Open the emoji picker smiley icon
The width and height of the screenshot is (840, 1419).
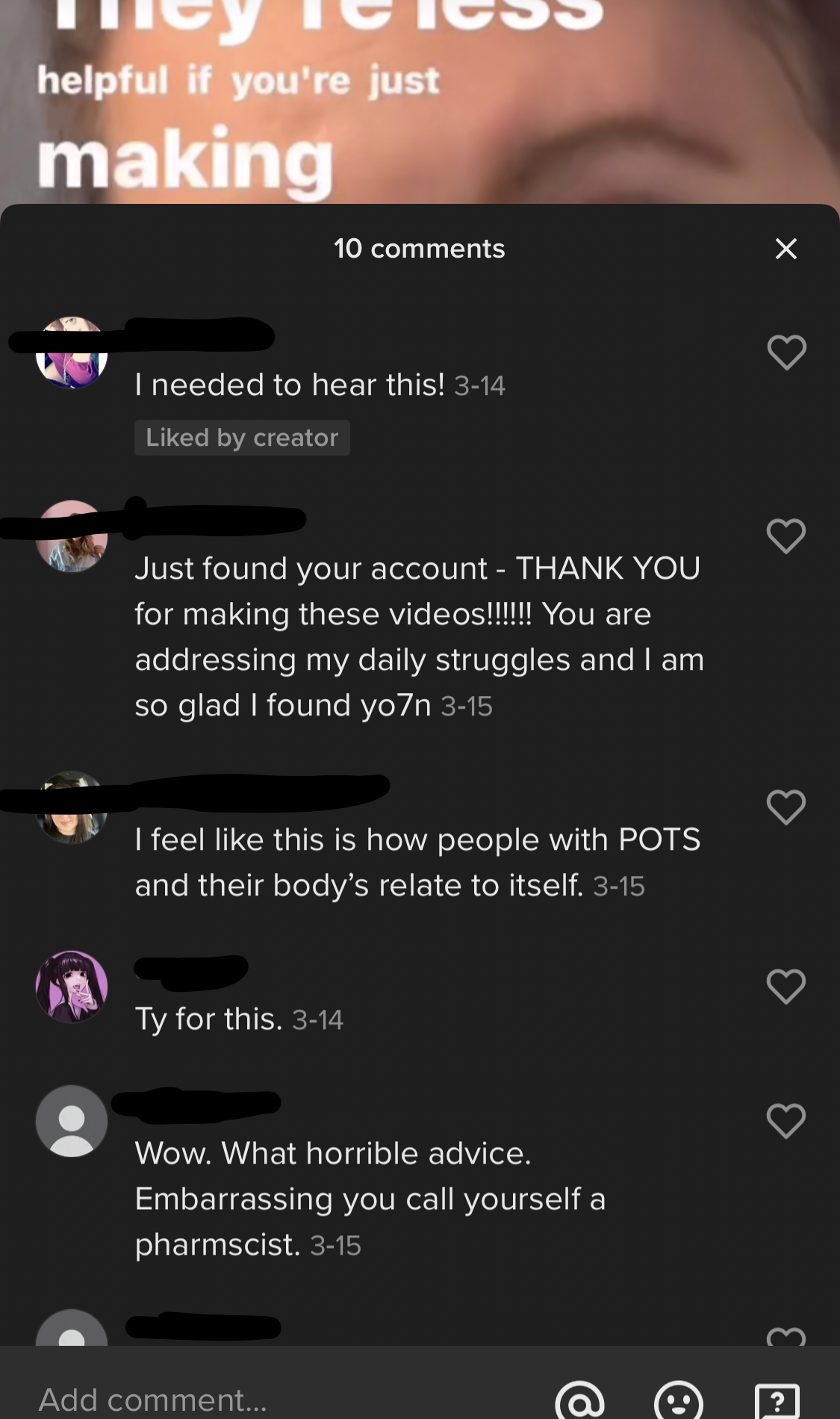pos(679,1400)
